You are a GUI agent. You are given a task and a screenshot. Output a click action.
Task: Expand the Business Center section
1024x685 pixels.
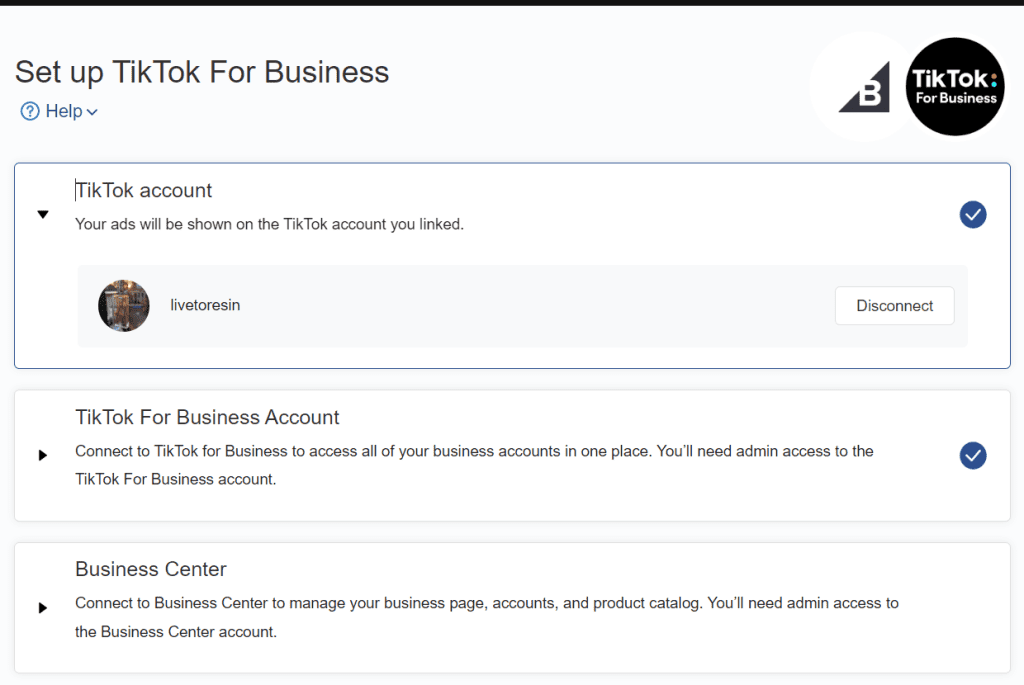click(43, 608)
